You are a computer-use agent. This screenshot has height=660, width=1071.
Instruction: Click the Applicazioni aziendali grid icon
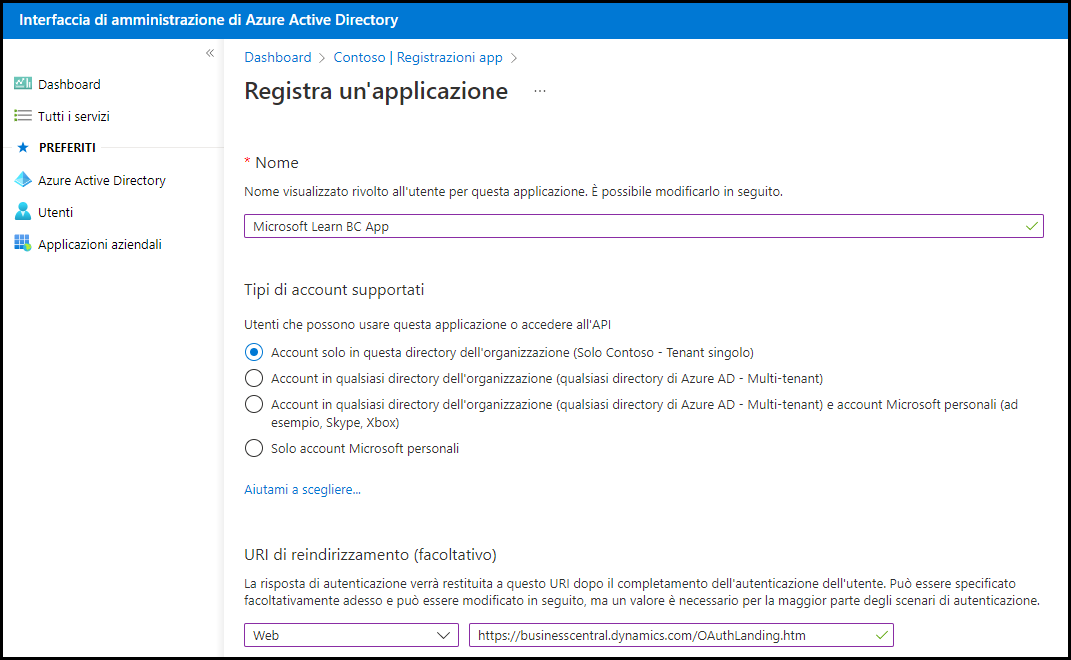(x=23, y=244)
